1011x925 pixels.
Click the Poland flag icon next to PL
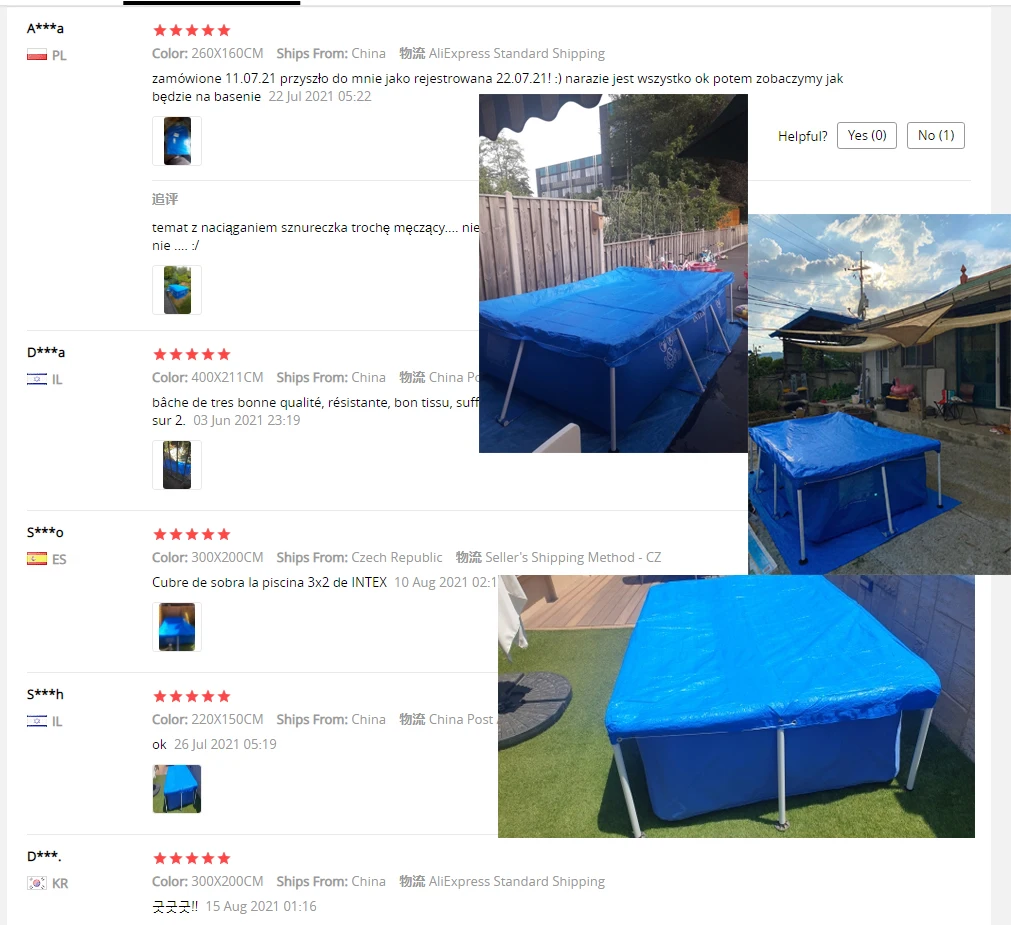click(37, 55)
